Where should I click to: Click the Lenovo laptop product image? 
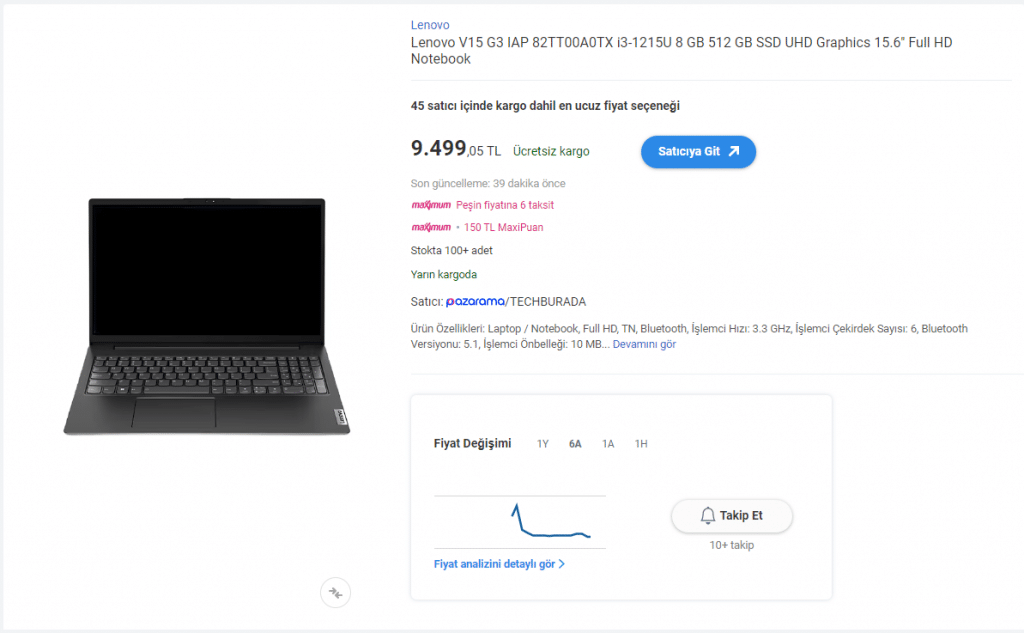point(206,316)
